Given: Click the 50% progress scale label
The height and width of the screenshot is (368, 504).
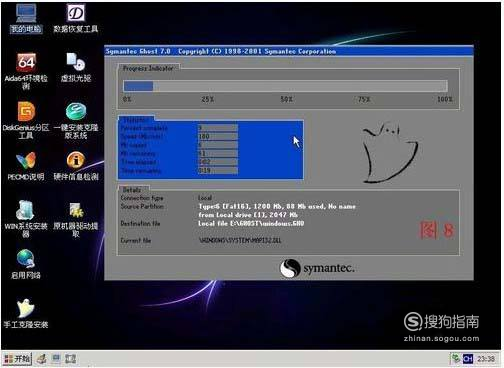Looking at the screenshot, I should click(x=286, y=99).
